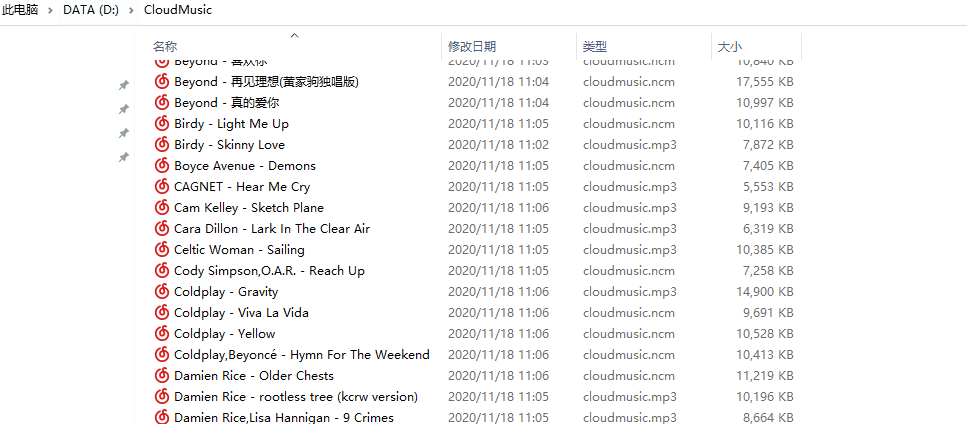Image resolution: width=967 pixels, height=424 pixels.
Task: Click the file icon for Celtic Woman - Sailing
Action: click(x=162, y=250)
